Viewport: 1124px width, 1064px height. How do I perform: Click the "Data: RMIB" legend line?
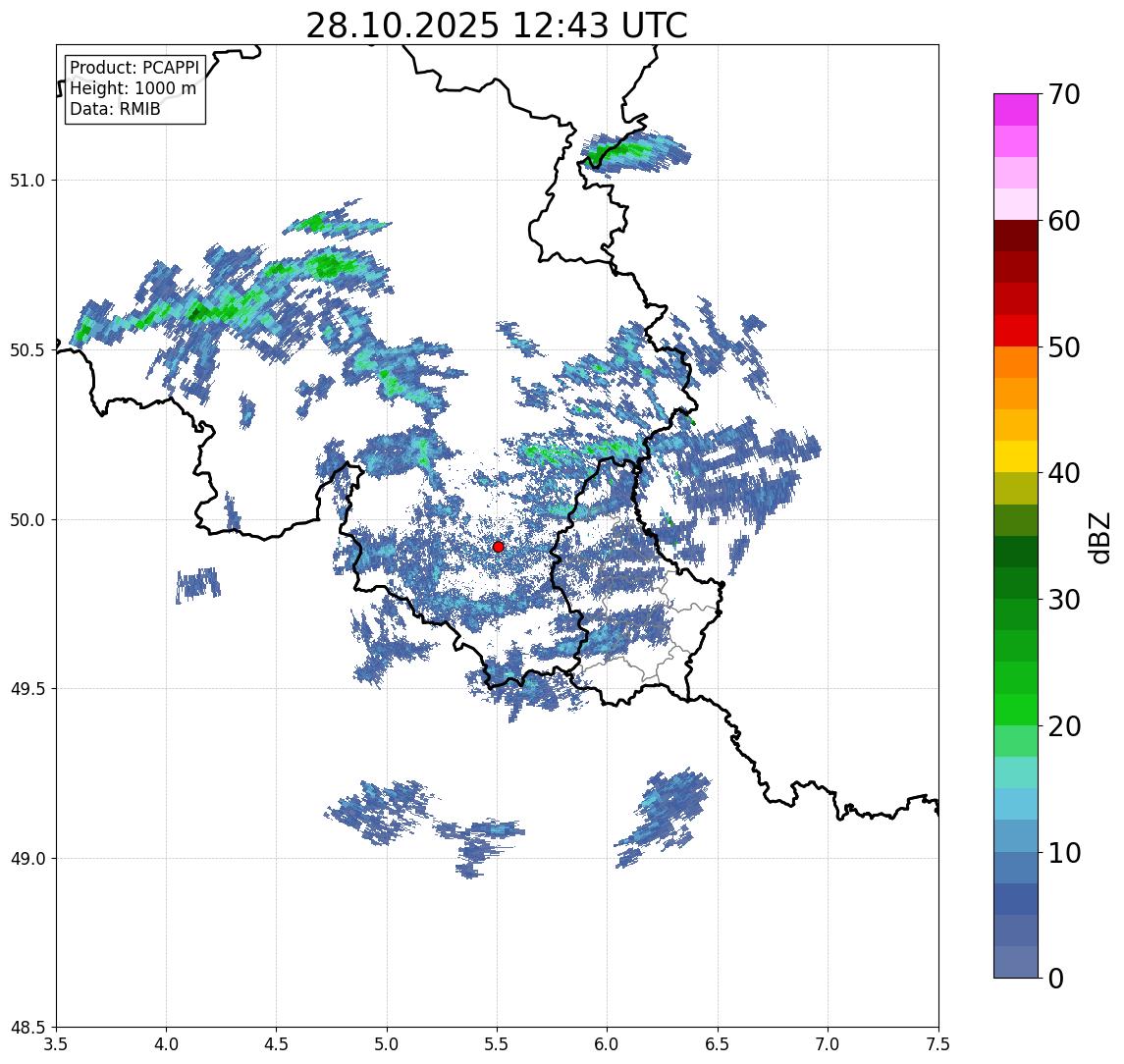[115, 109]
